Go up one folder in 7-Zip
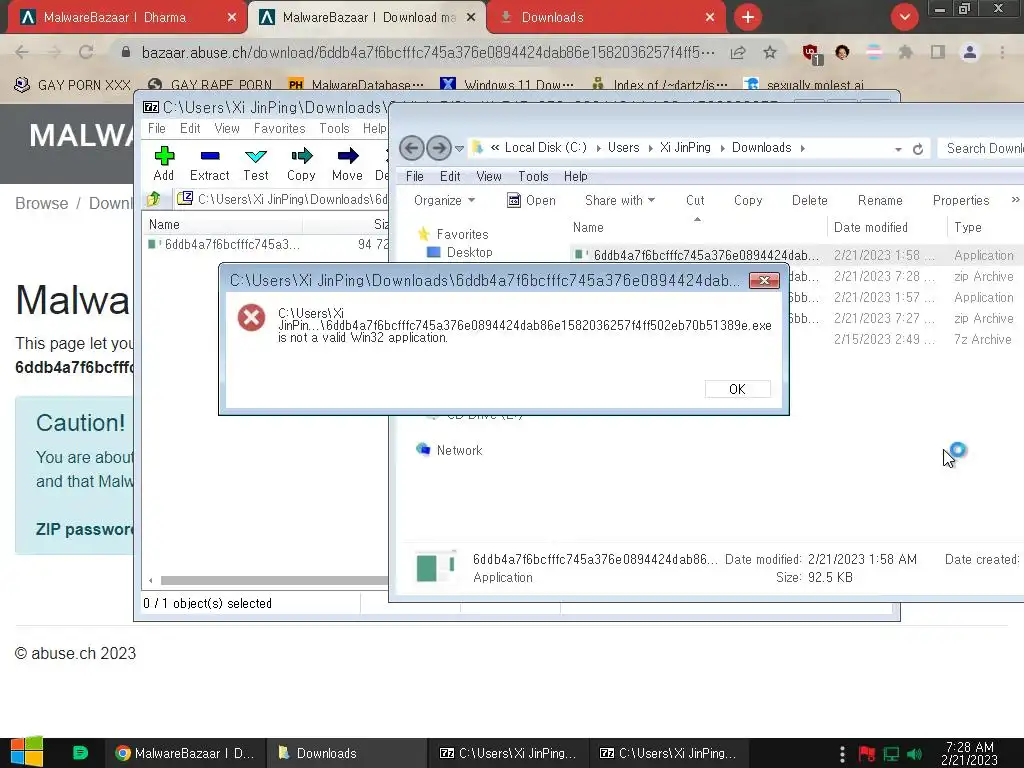Image resolution: width=1024 pixels, height=768 pixels. [x=154, y=199]
